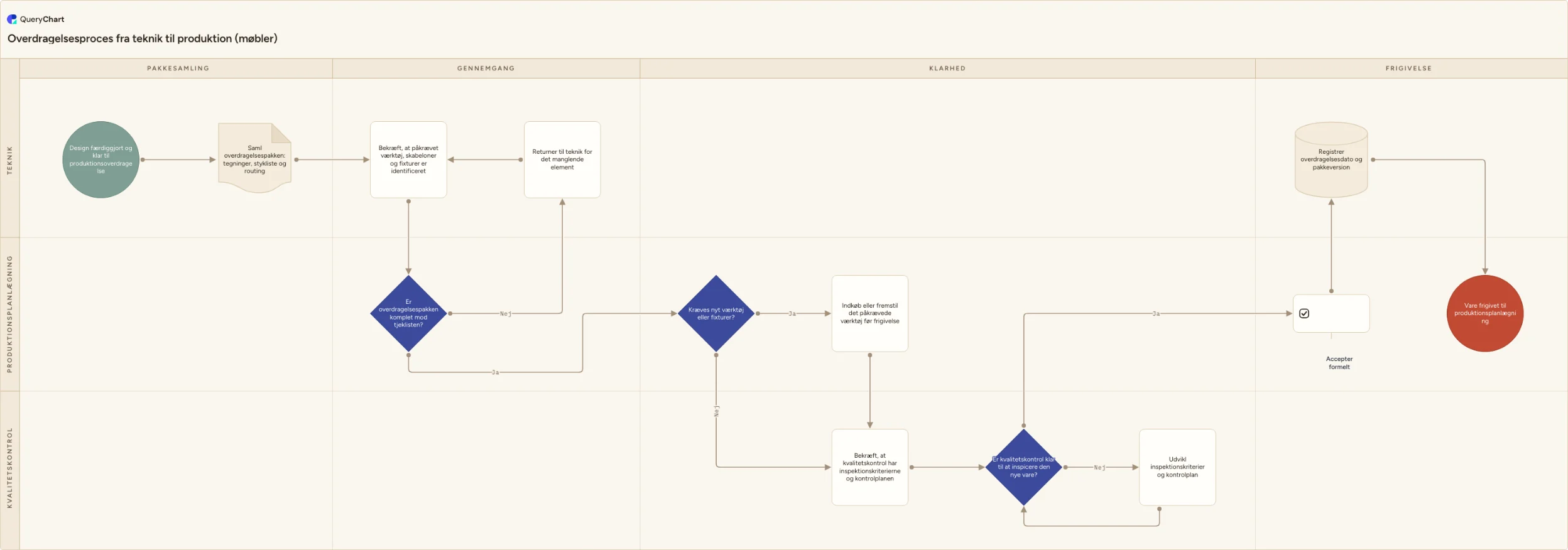Click the TEKNIK swimlane label
This screenshot has width=1568, height=550.
(x=9, y=160)
